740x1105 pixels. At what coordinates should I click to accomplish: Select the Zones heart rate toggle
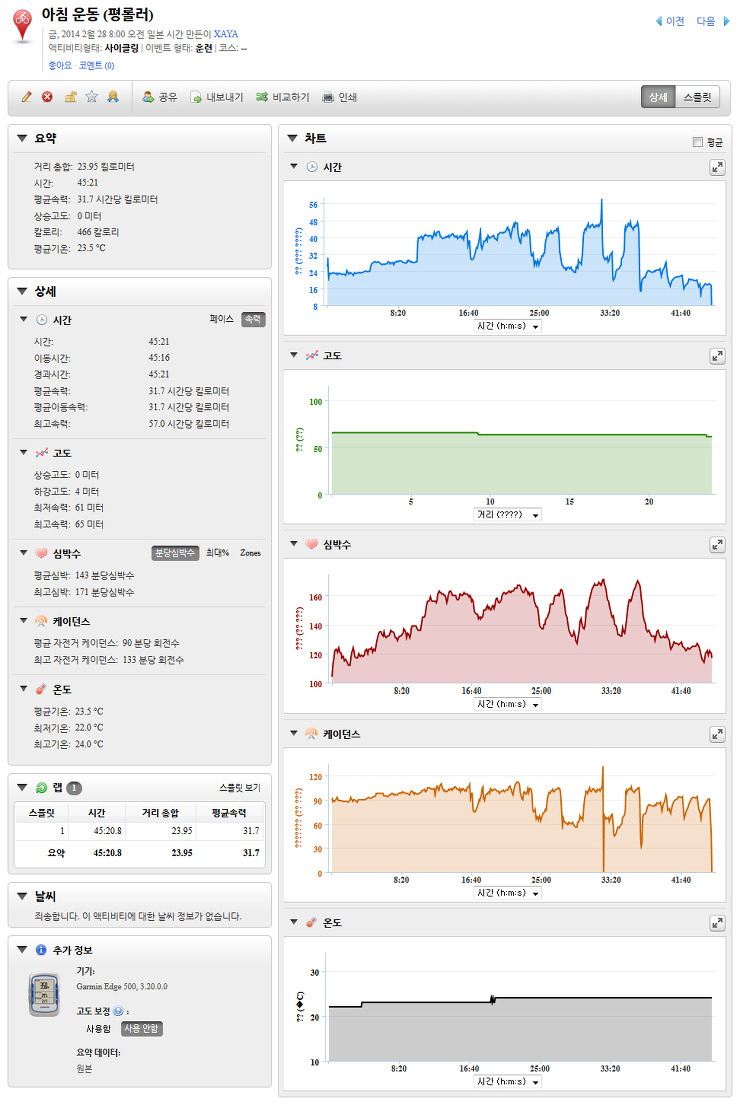250,553
